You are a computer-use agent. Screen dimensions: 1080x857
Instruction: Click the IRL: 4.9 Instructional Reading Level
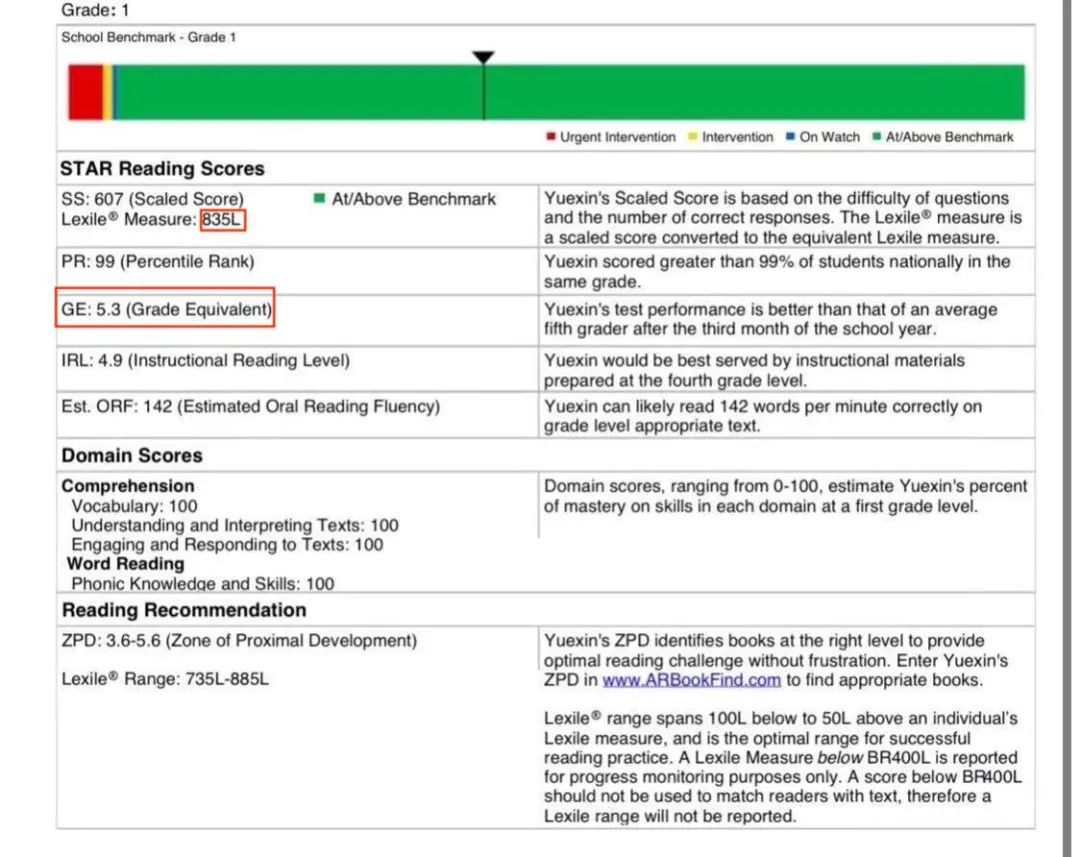(205, 360)
